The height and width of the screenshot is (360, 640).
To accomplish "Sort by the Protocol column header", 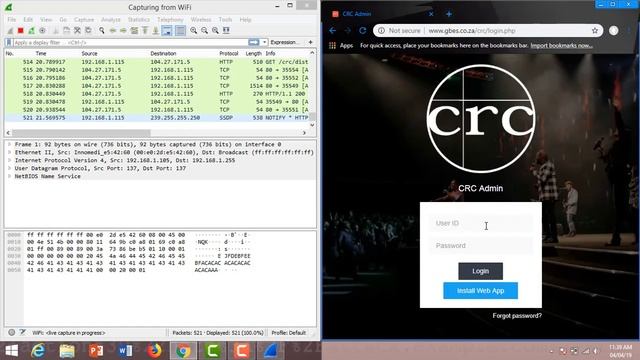I will [x=229, y=53].
